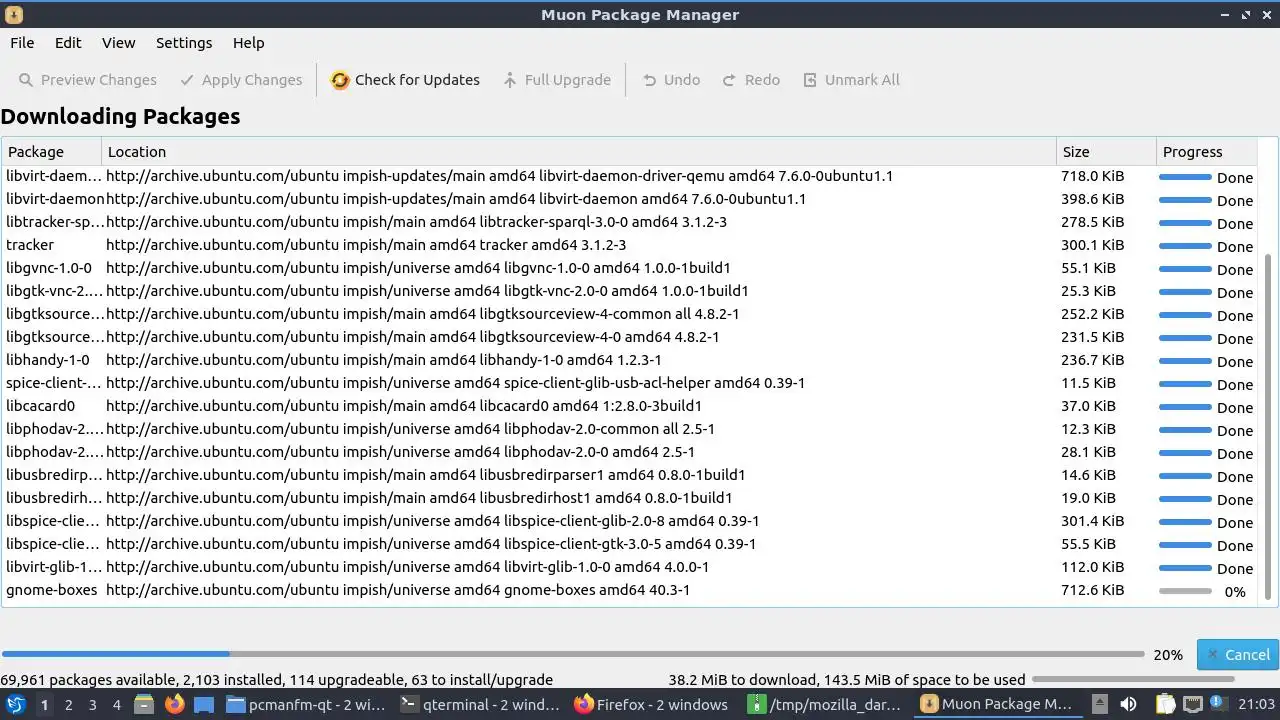The height and width of the screenshot is (720, 1280).
Task: Click the 231.5 KiB size cell
Action: point(1093,337)
